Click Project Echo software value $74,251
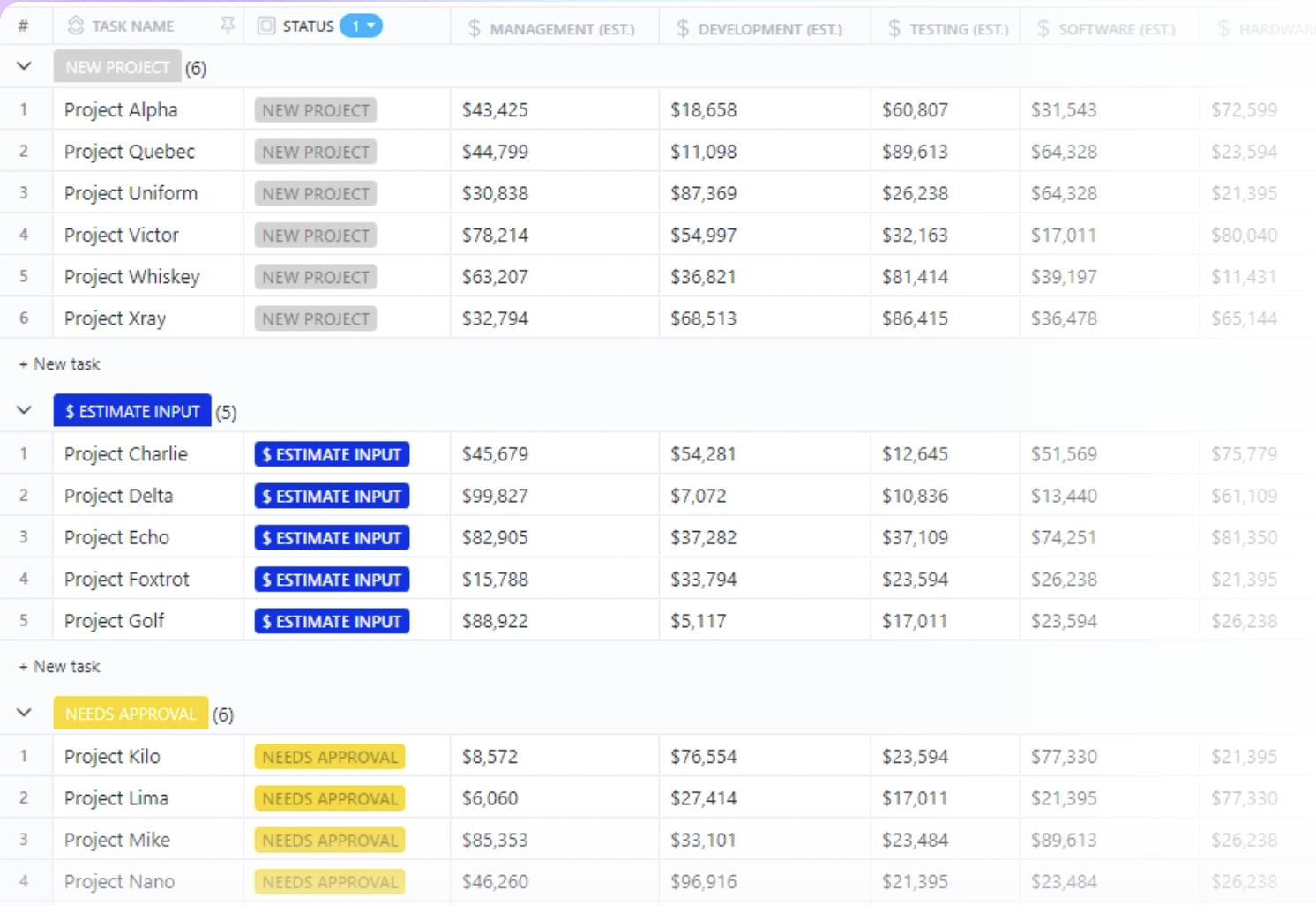This screenshot has width=1316, height=905. tap(1064, 536)
